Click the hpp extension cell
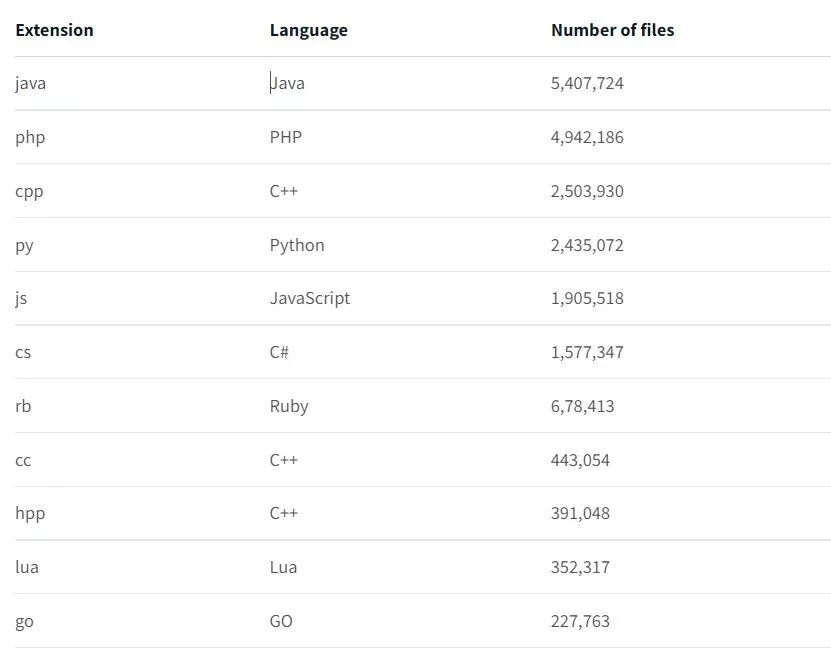The image size is (831, 649). (x=30, y=514)
